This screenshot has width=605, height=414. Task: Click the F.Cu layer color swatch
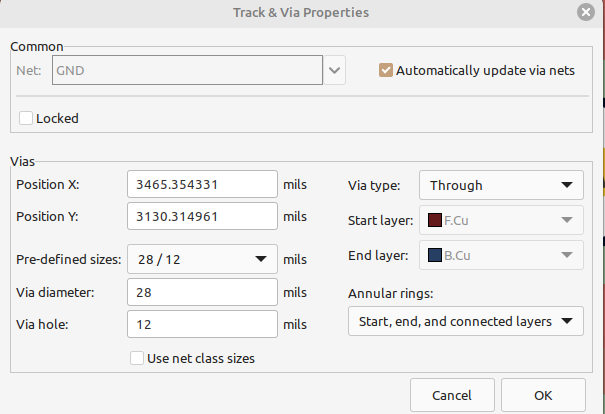tap(434, 220)
